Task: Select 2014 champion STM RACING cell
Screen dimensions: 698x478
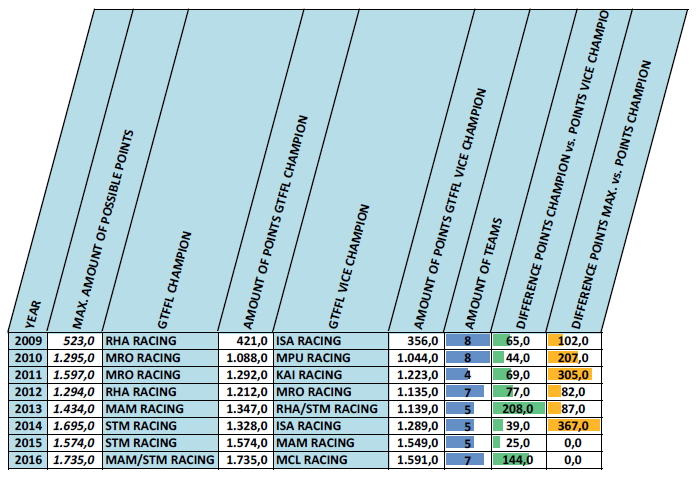Action: [x=160, y=426]
